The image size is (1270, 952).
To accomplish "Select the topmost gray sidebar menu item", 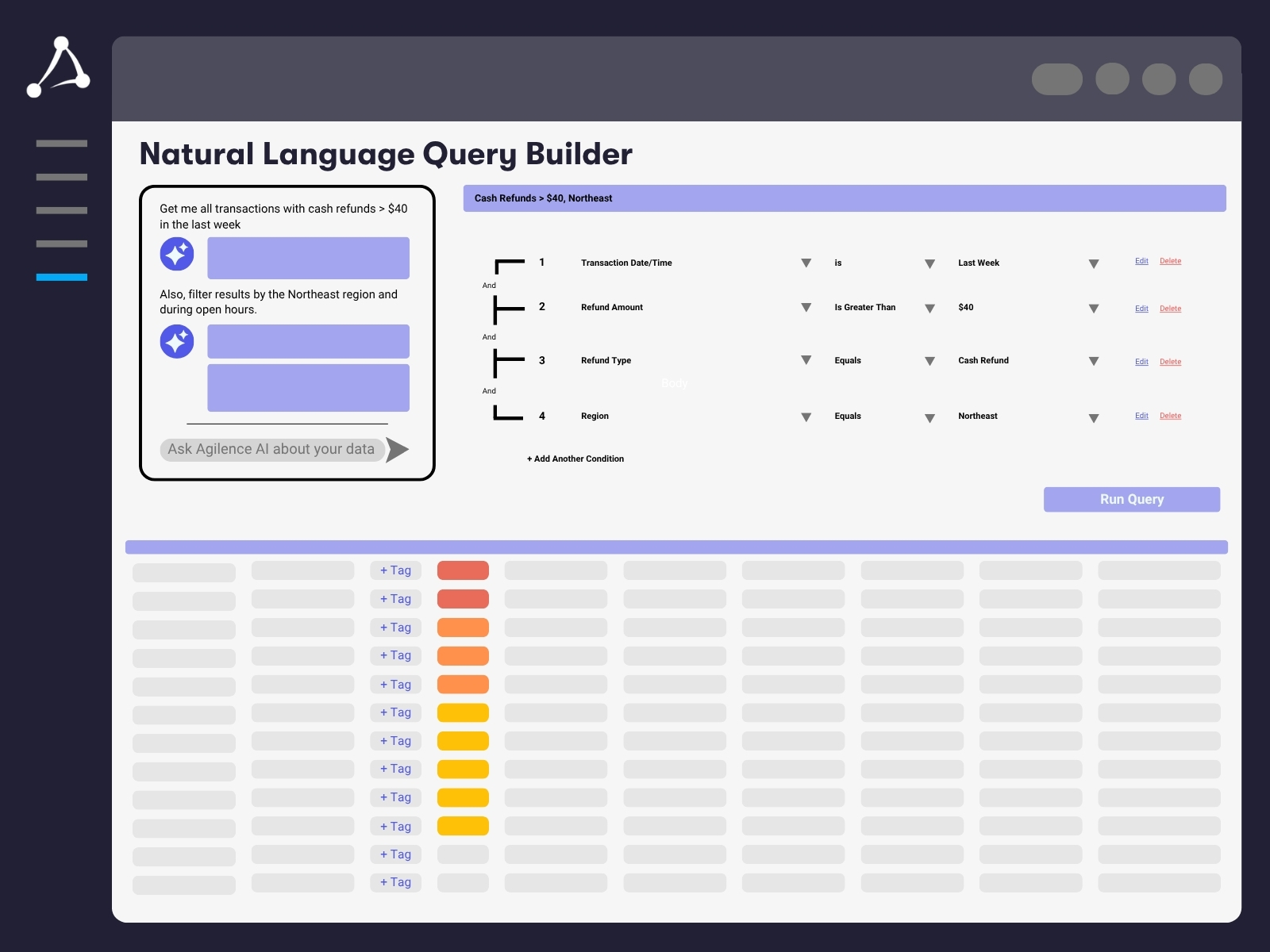I will [62, 144].
